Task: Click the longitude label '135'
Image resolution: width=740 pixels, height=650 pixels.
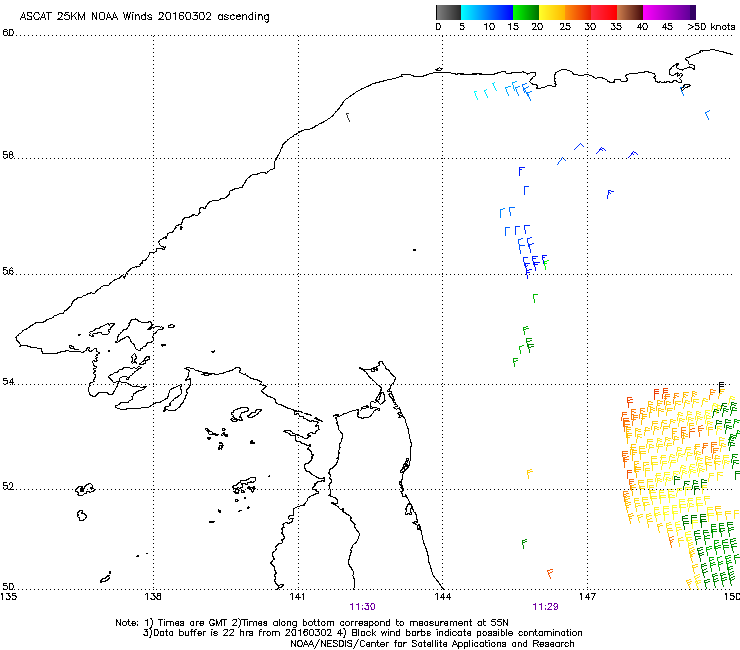Action: (9, 597)
